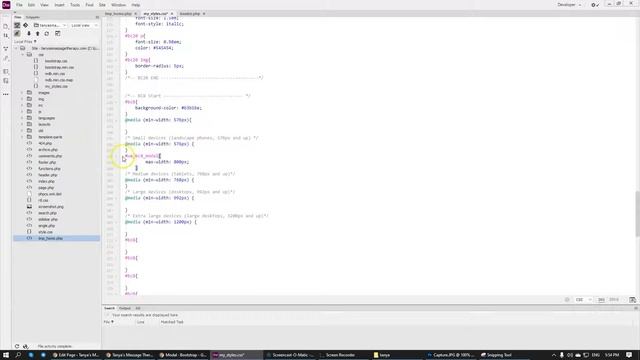Click the File Management arrows icon
The image size is (640, 360).
[6, 36]
